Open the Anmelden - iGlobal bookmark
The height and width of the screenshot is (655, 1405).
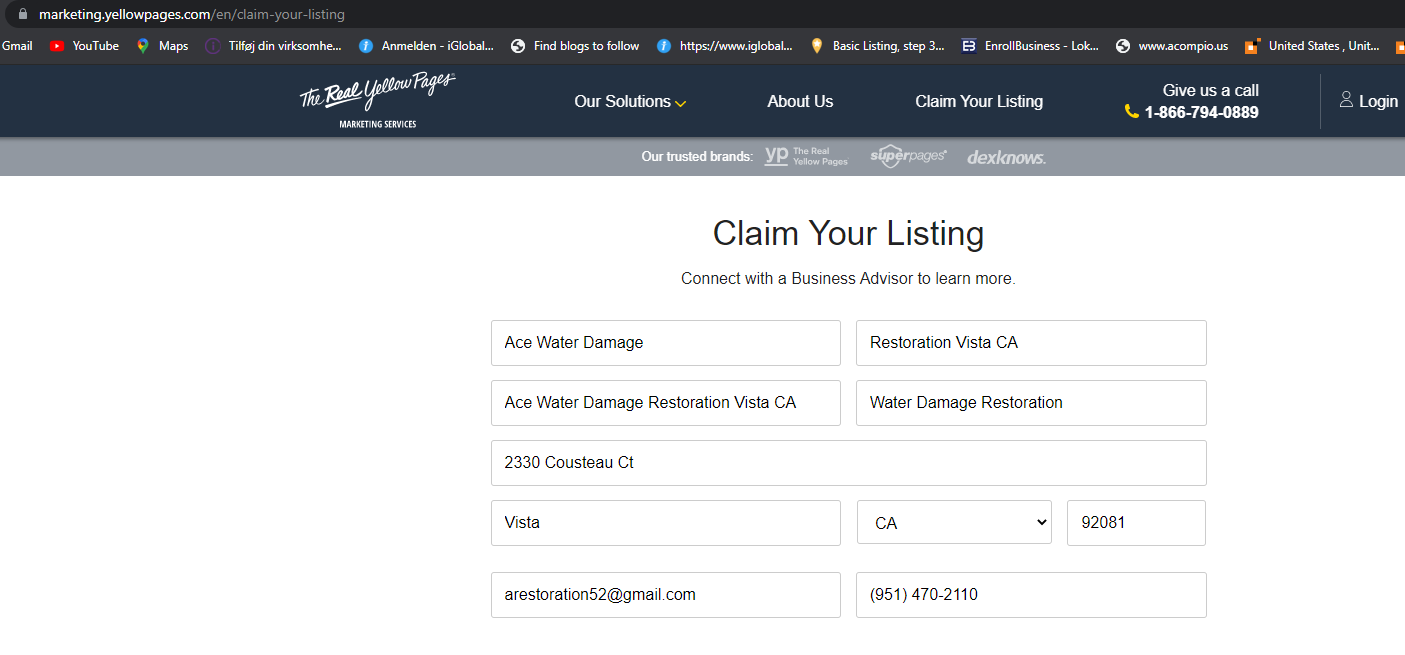coord(426,46)
